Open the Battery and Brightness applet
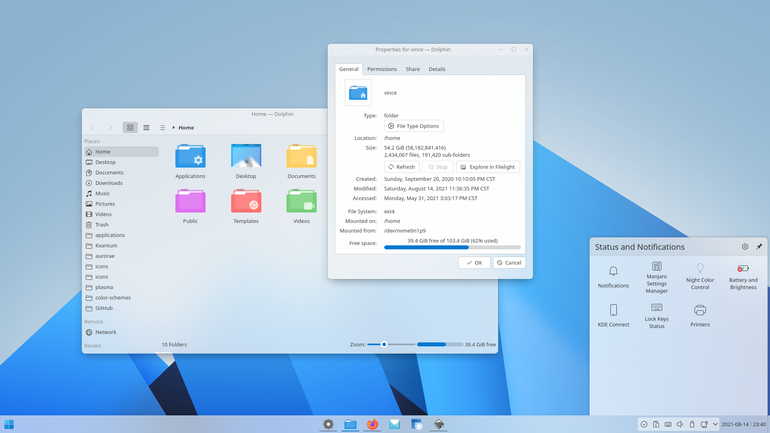This screenshot has height=433, width=770. click(x=743, y=276)
